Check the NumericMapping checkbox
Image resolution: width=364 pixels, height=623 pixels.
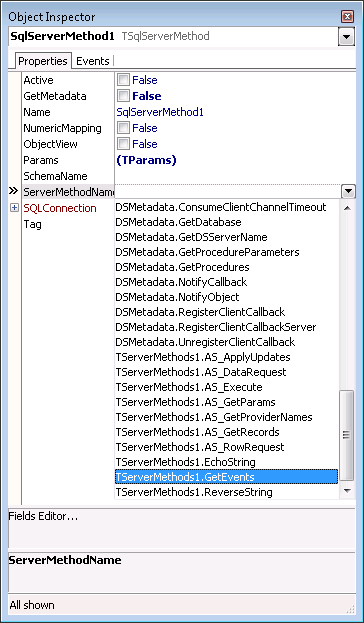124,128
